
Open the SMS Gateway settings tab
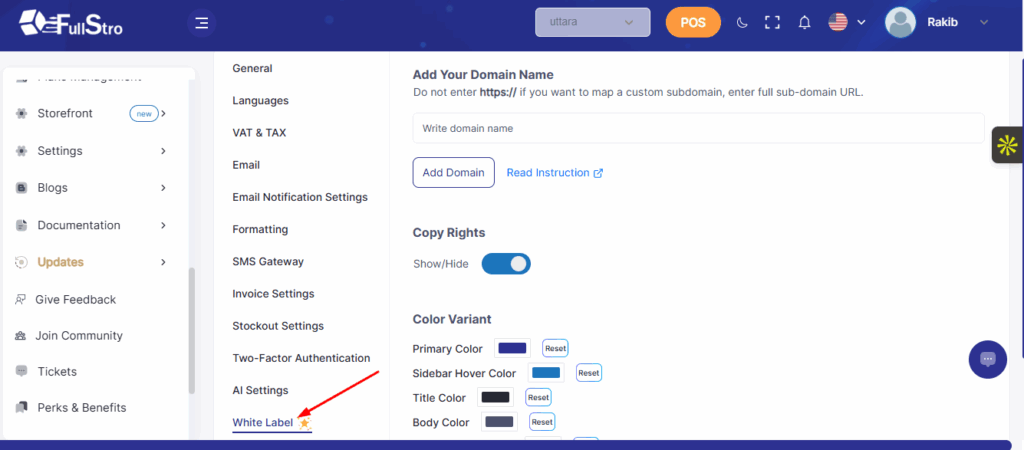click(268, 262)
